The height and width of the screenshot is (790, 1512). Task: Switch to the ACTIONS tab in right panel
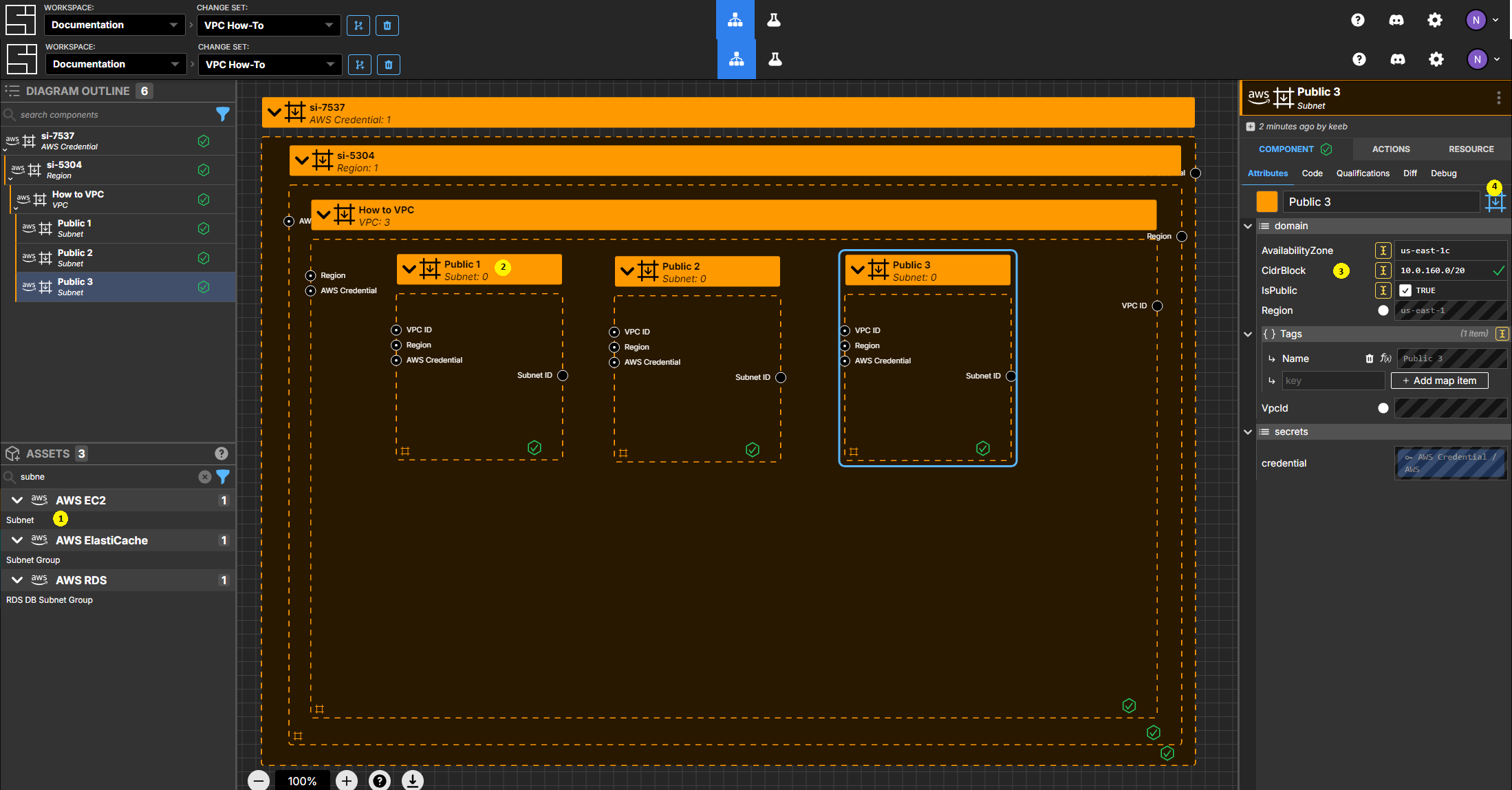pos(1390,149)
